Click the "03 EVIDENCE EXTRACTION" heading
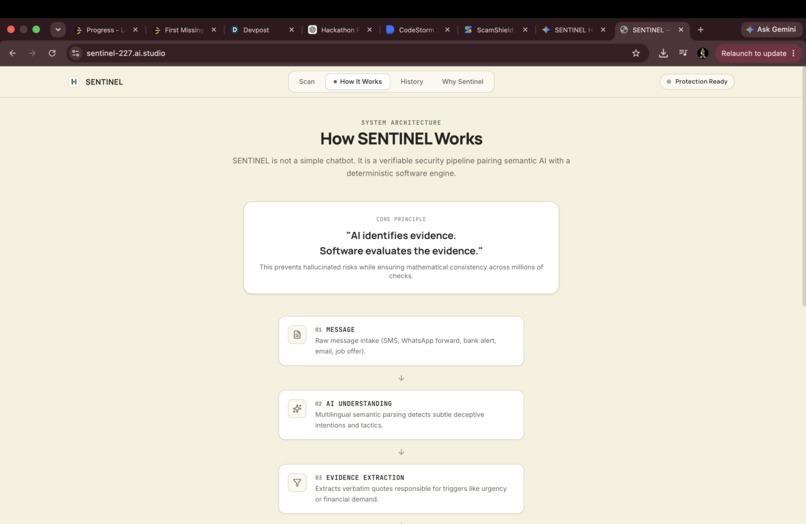Viewport: 806px width, 524px height. coord(360,478)
